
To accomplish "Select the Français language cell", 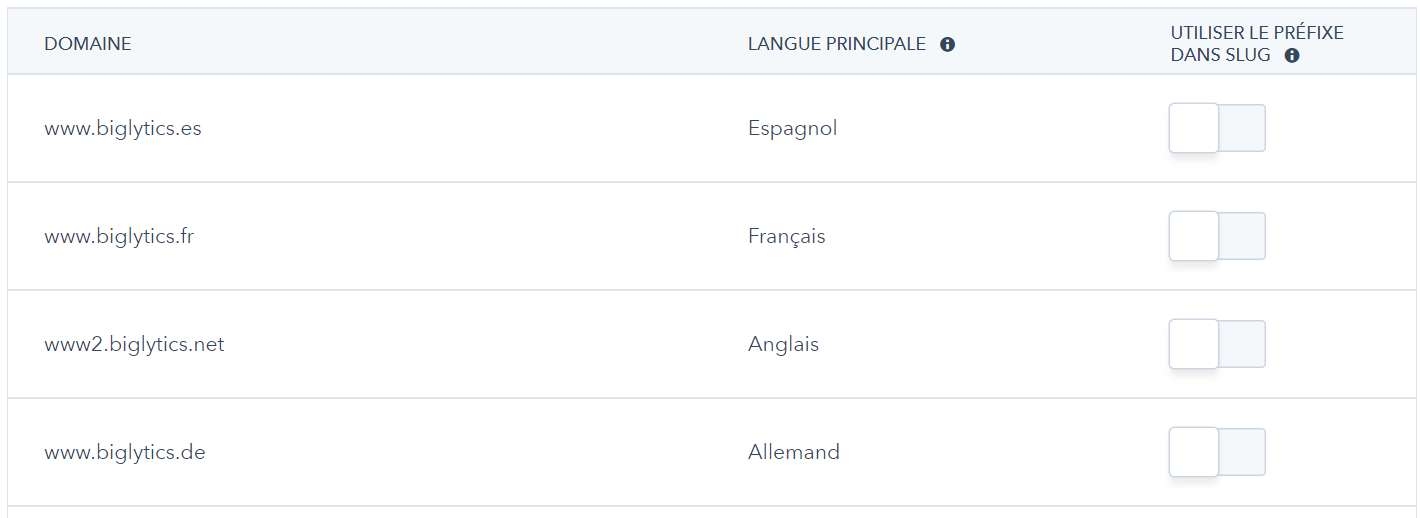I will coord(786,236).
